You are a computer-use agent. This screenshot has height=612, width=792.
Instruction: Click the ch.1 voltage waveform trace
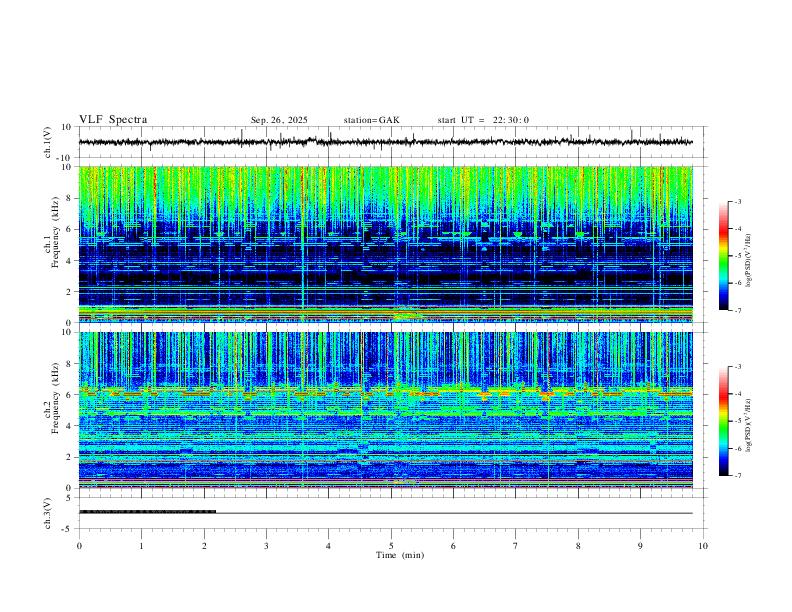(386, 142)
